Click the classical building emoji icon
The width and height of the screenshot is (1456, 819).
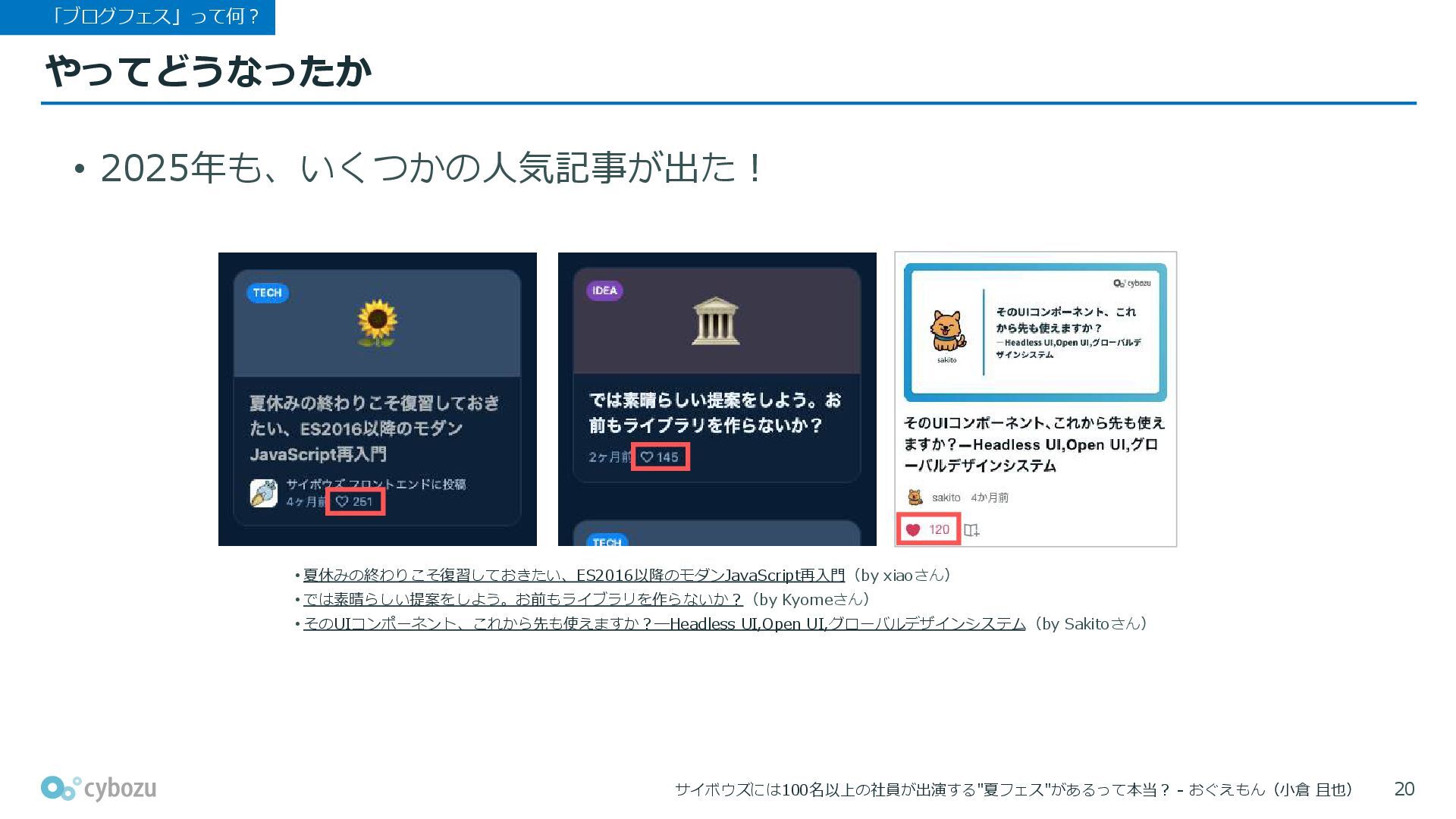coord(716,322)
